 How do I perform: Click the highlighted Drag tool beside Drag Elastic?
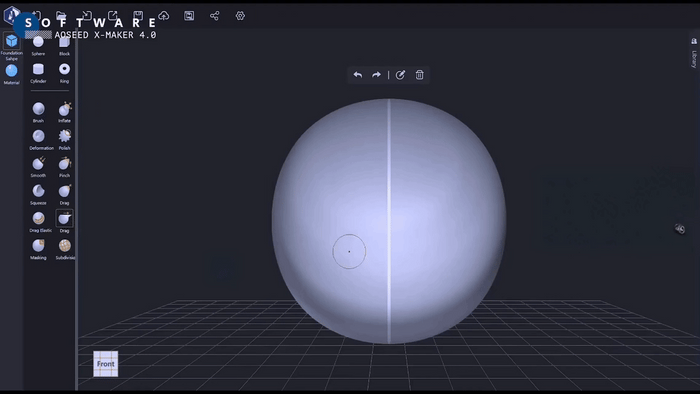64,222
